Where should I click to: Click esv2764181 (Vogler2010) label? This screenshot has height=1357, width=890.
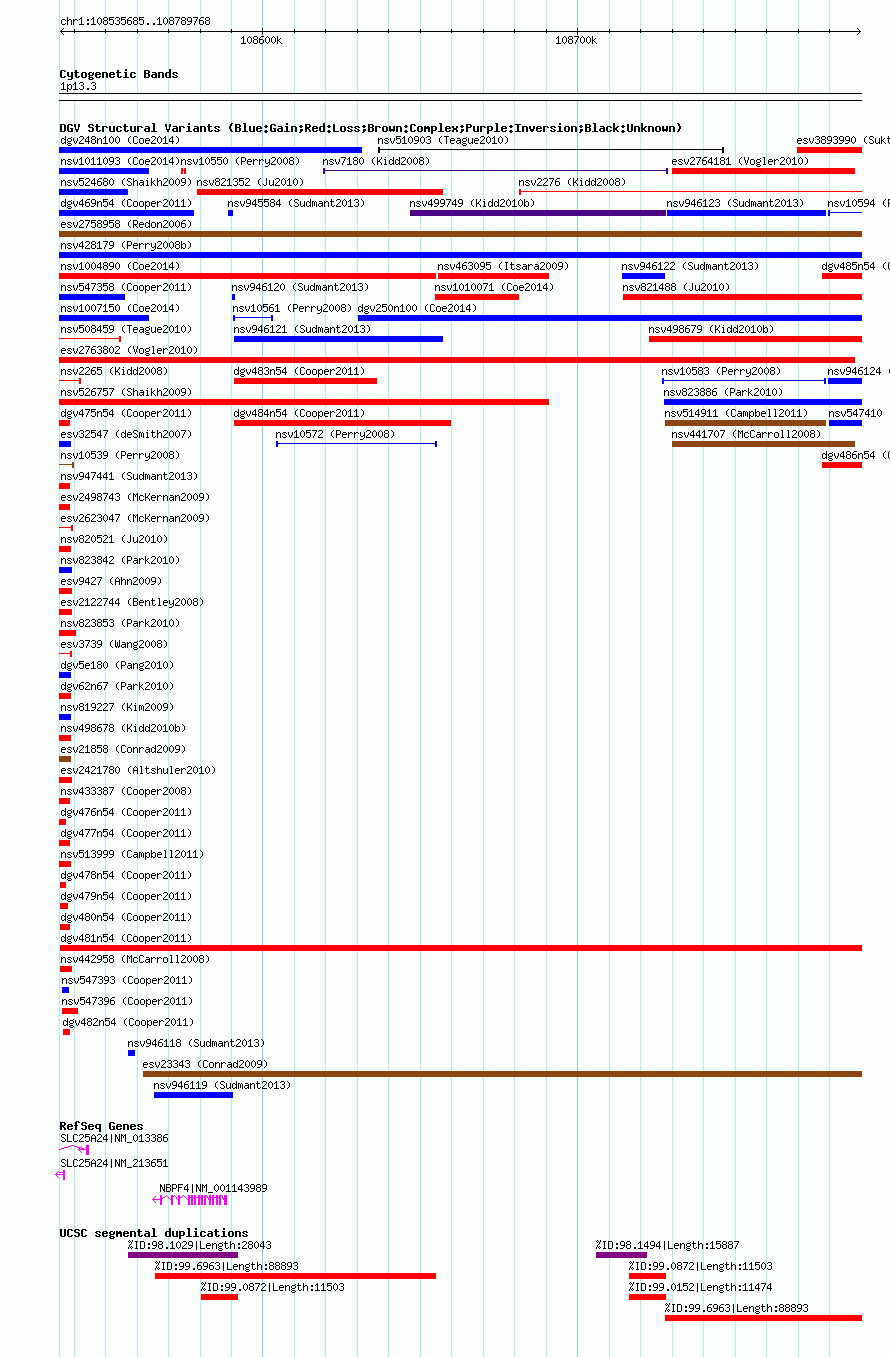coord(741,162)
